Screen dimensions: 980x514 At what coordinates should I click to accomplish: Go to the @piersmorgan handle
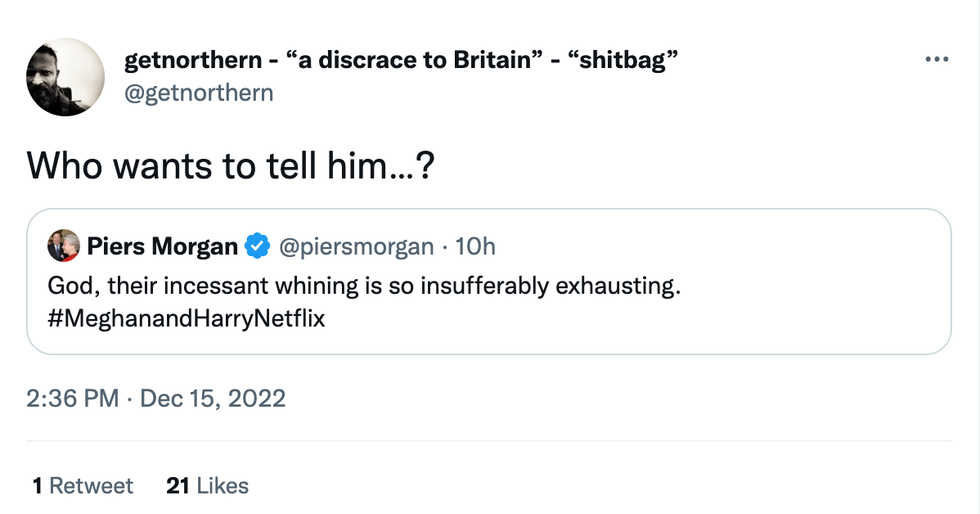(x=355, y=246)
